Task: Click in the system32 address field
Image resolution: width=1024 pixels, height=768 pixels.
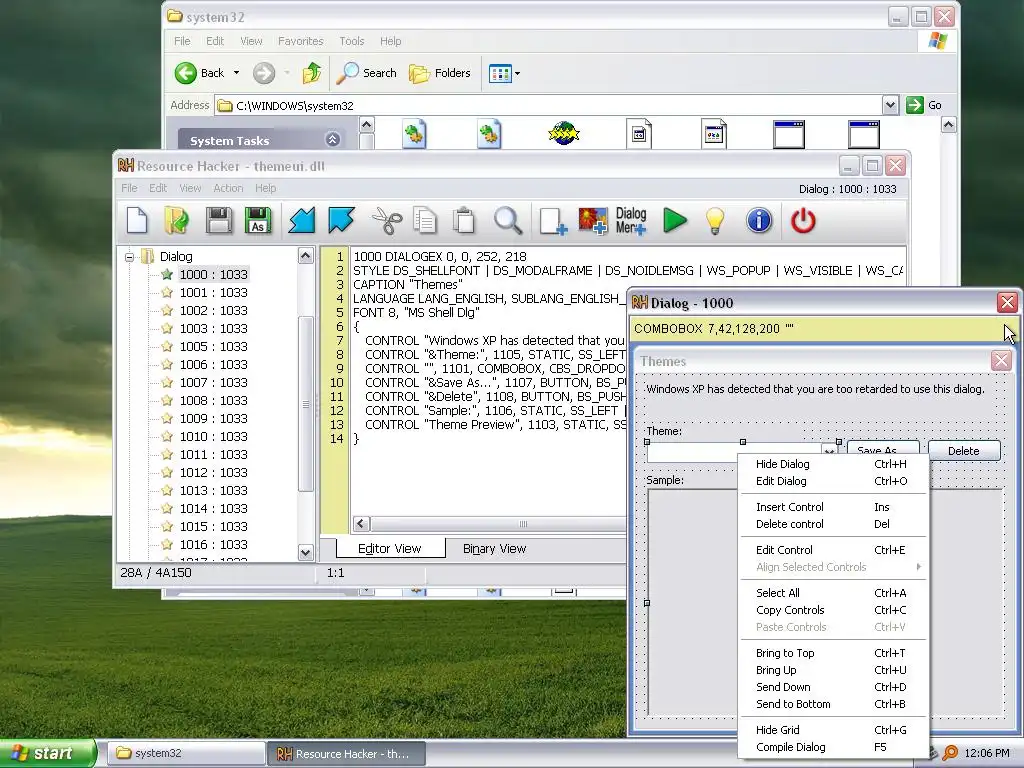Action: click(549, 105)
